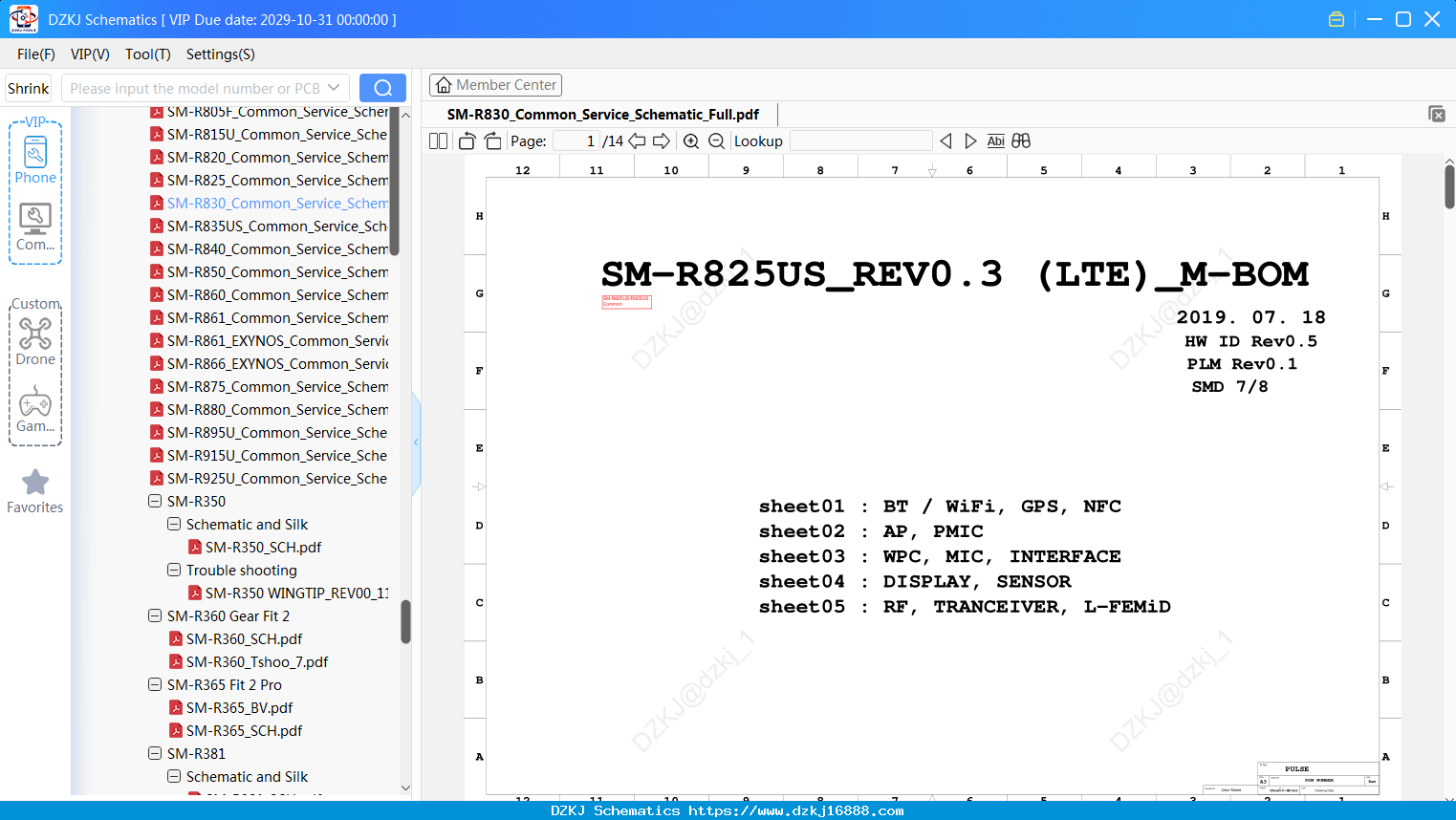Screen dimensions: 1456x820
Task: Click the restore panel icon at tab bar right
Action: point(1437,114)
